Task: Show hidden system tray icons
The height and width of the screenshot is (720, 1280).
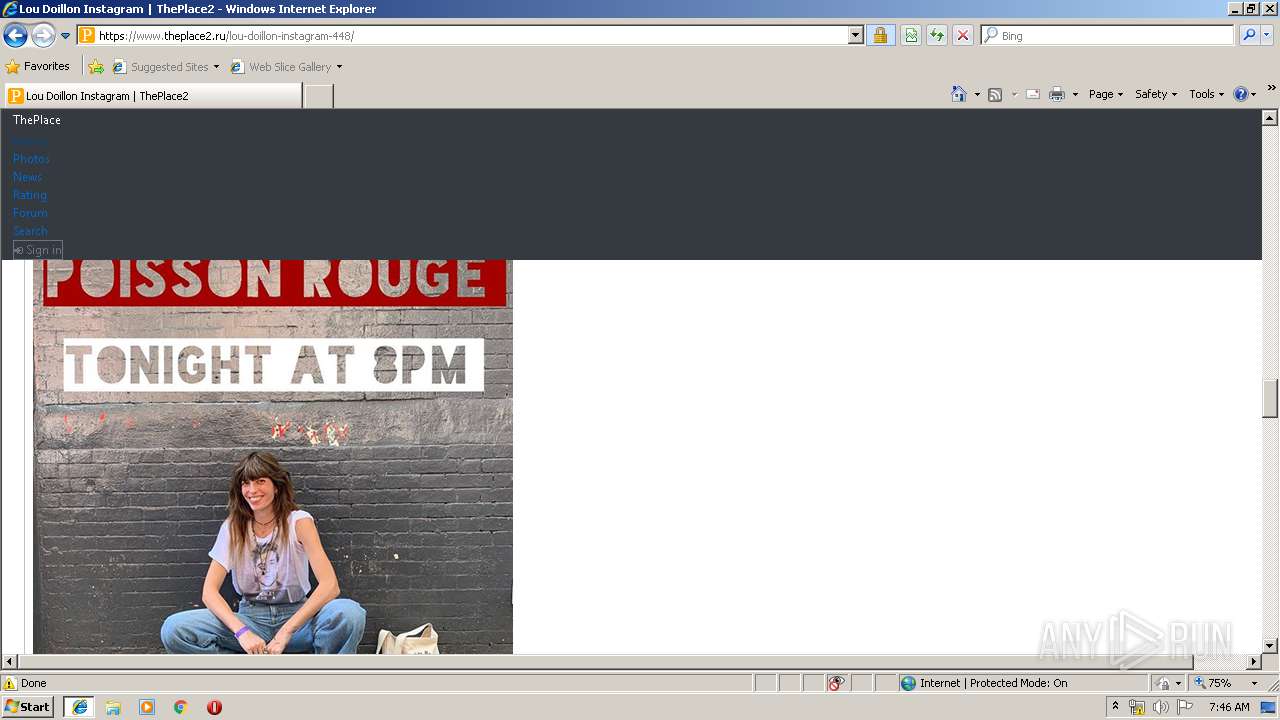Action: tap(1115, 707)
